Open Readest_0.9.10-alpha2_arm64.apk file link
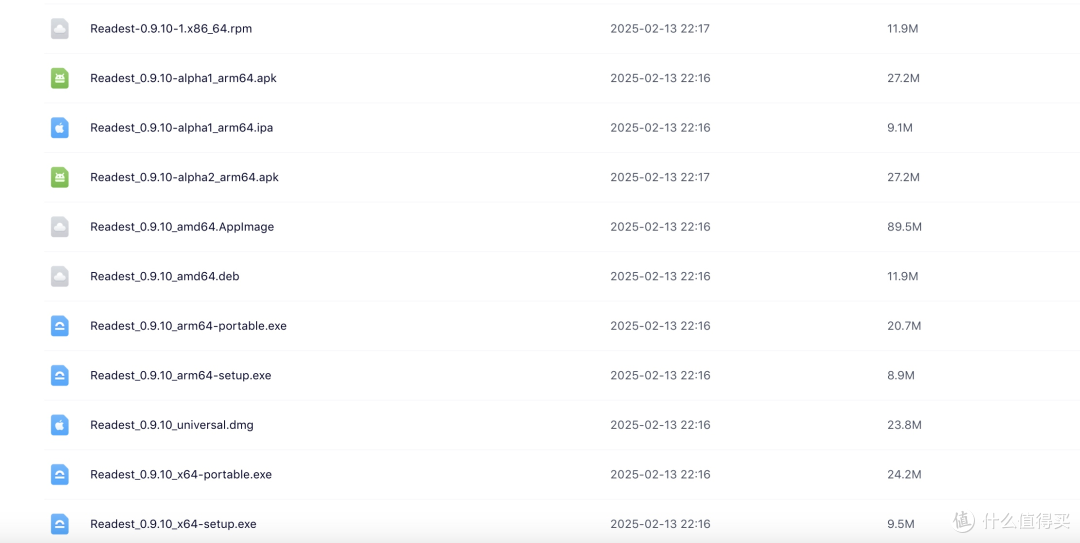 184,177
